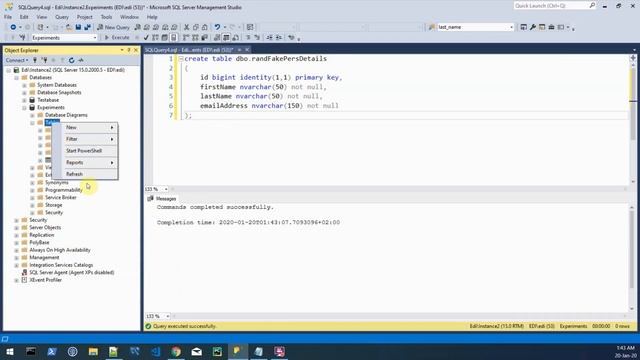
Task: Open Chrome from the taskbar
Action: [x=176, y=351]
